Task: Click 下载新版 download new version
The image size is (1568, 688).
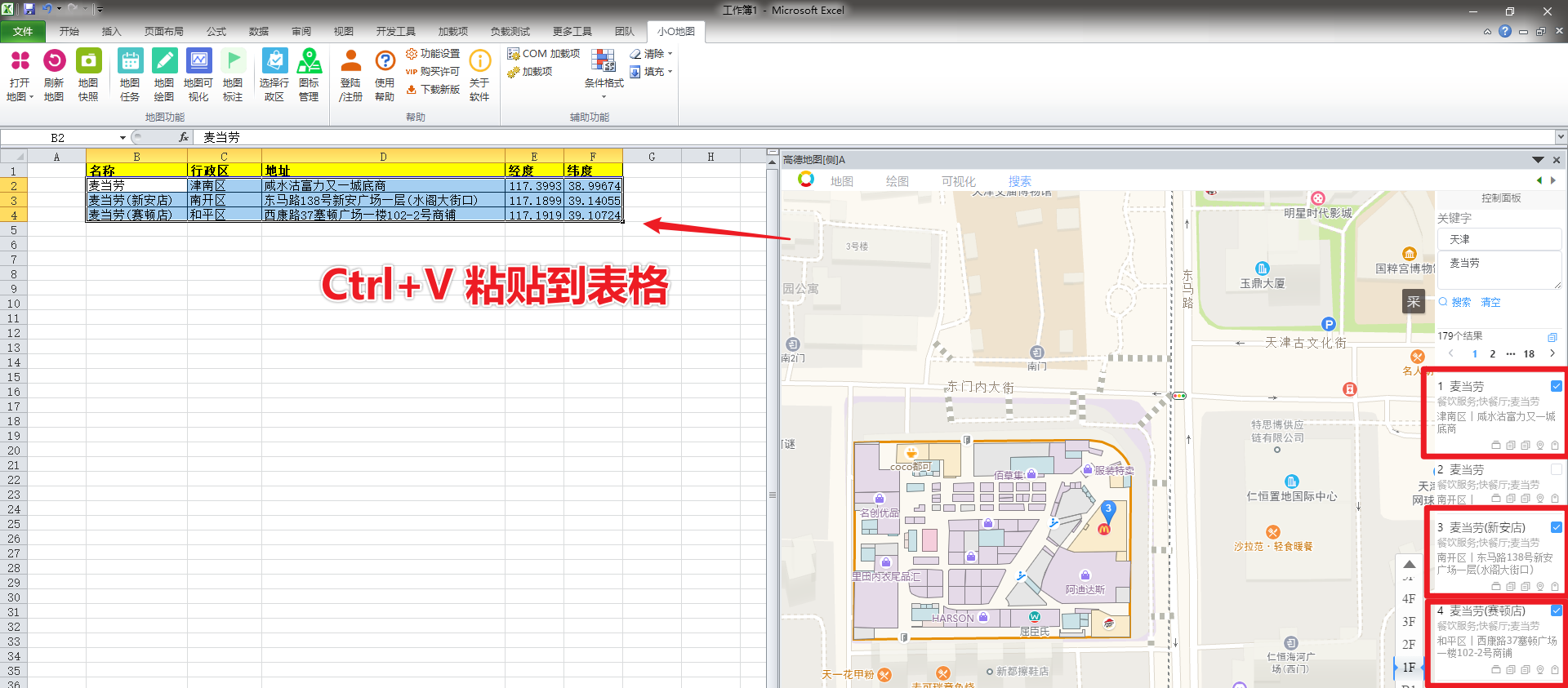Action: pos(433,90)
